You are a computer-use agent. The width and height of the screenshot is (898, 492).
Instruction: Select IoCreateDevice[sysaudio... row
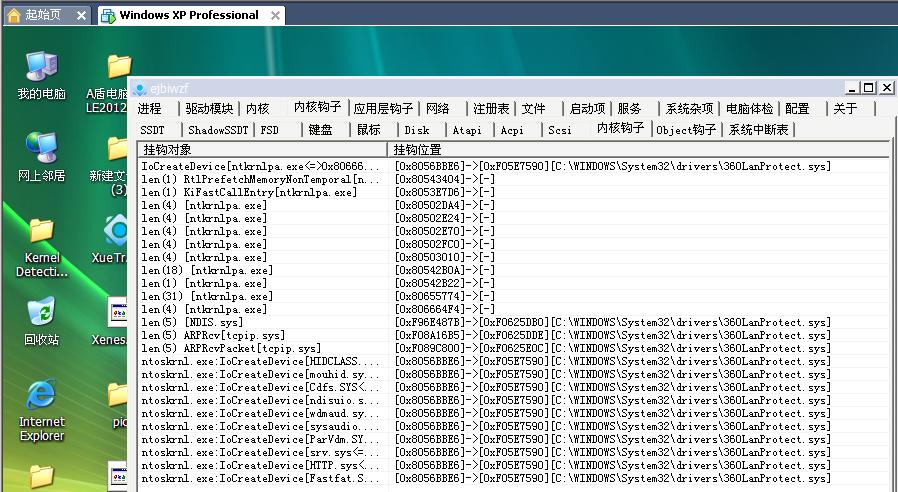click(x=514, y=426)
